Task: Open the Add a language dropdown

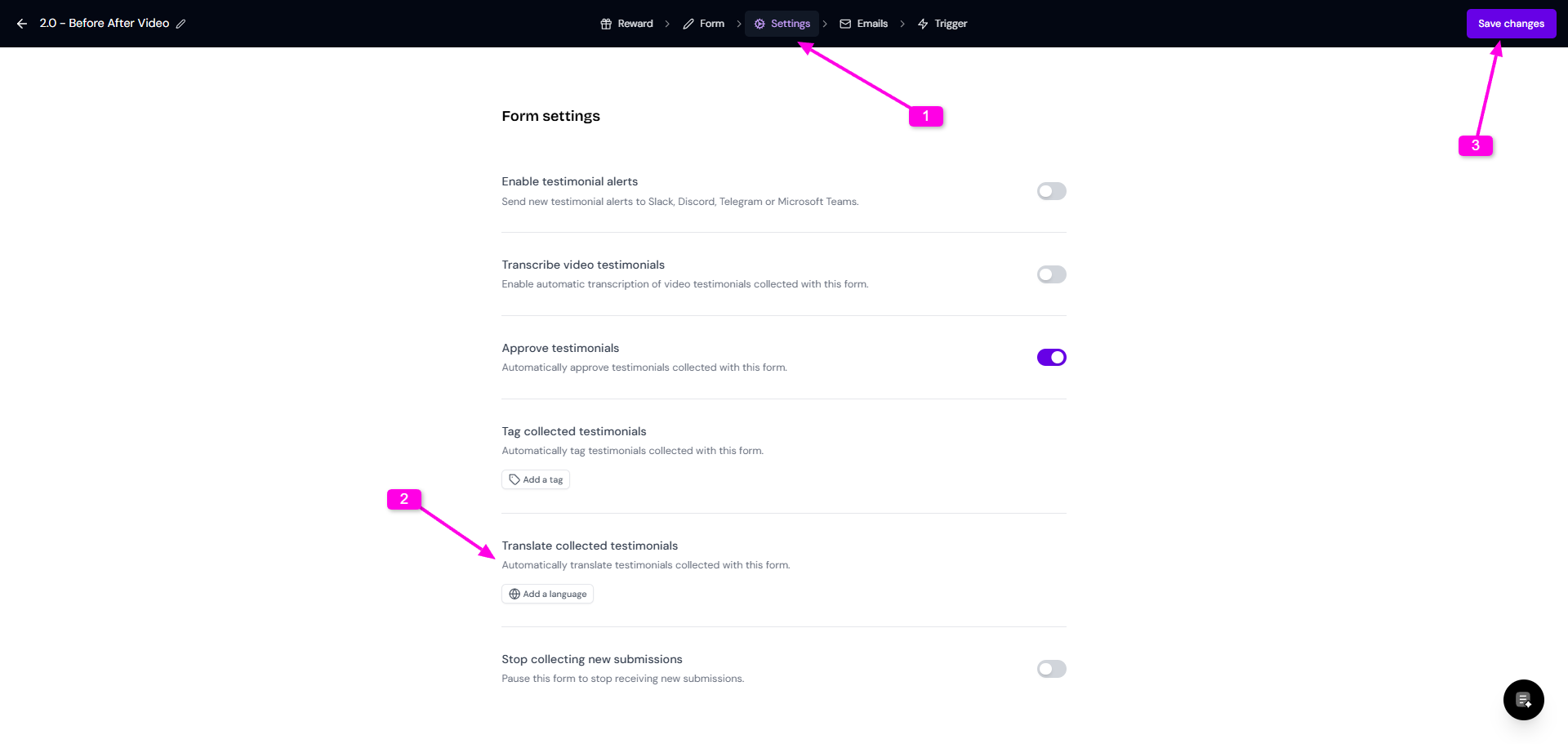Action: pyautogui.click(x=547, y=594)
